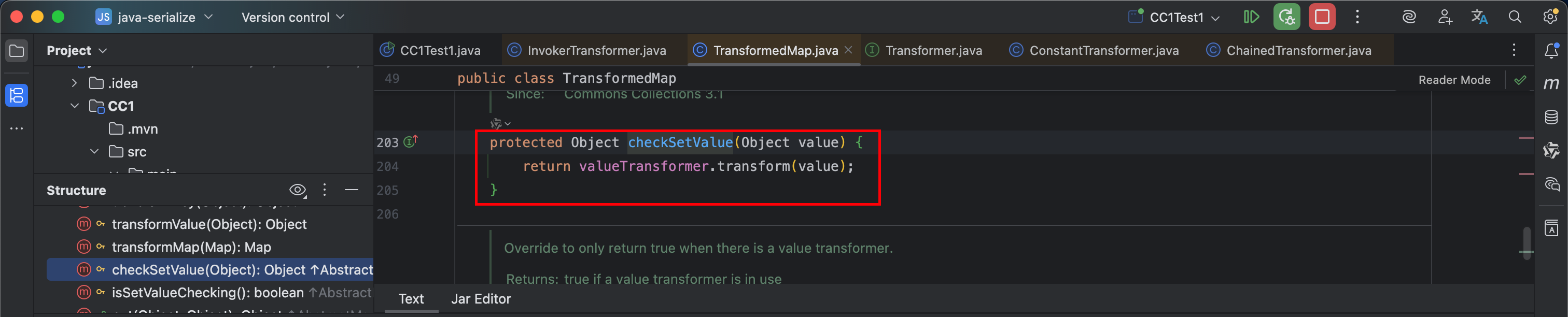This screenshot has height=317, width=1568.
Task: Collapse the CC1 module folder
Action: click(x=74, y=106)
